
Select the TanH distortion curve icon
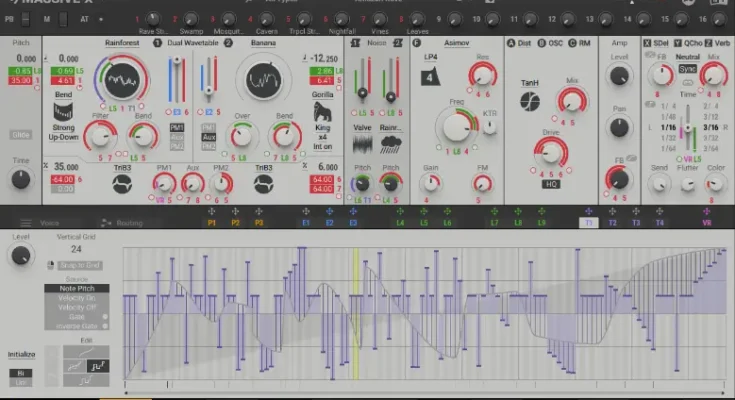click(530, 101)
